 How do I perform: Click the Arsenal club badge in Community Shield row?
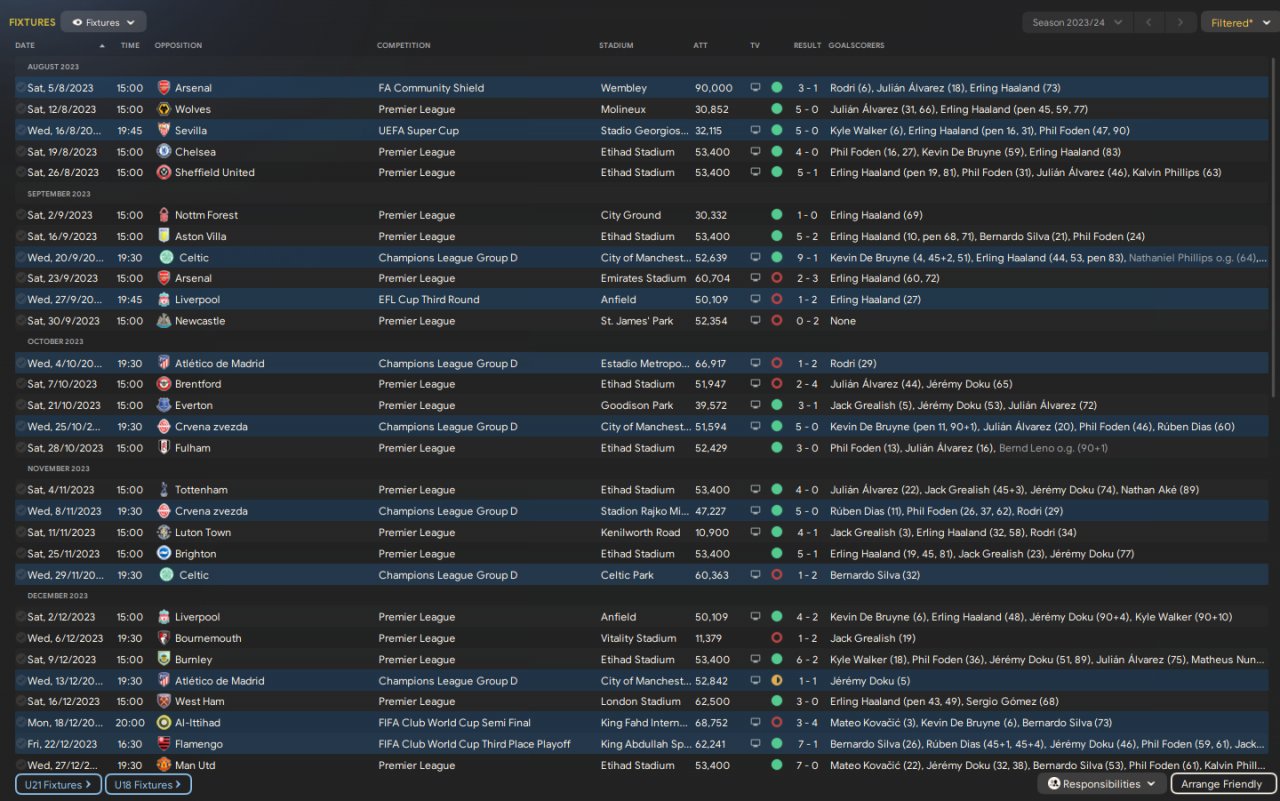point(164,88)
